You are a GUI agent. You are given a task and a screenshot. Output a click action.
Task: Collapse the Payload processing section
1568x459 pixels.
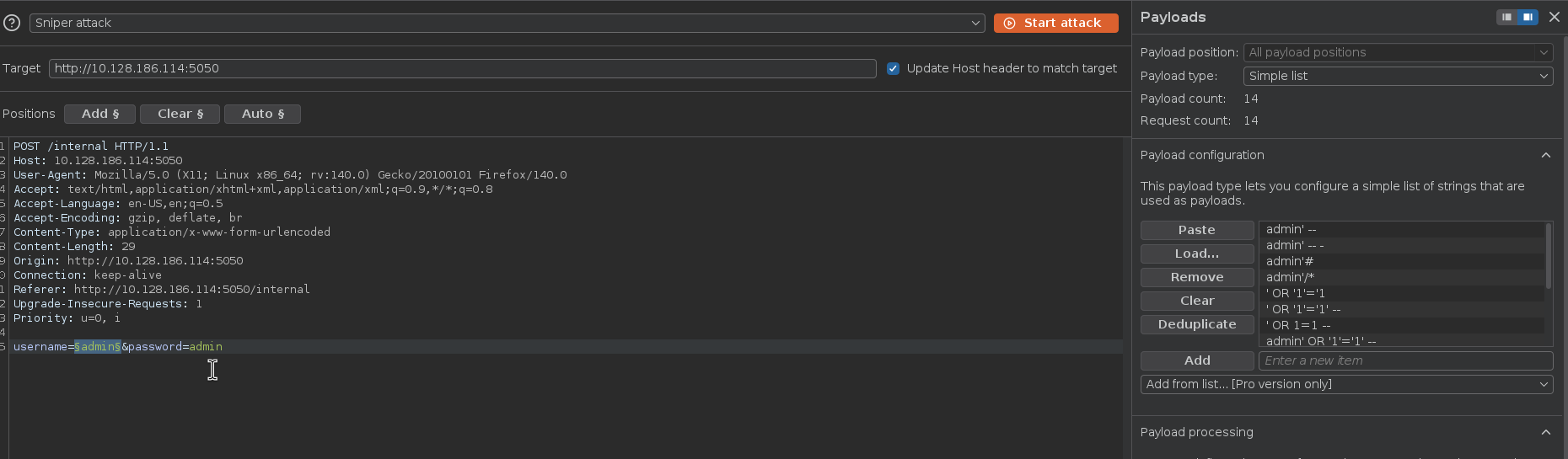click(1545, 432)
